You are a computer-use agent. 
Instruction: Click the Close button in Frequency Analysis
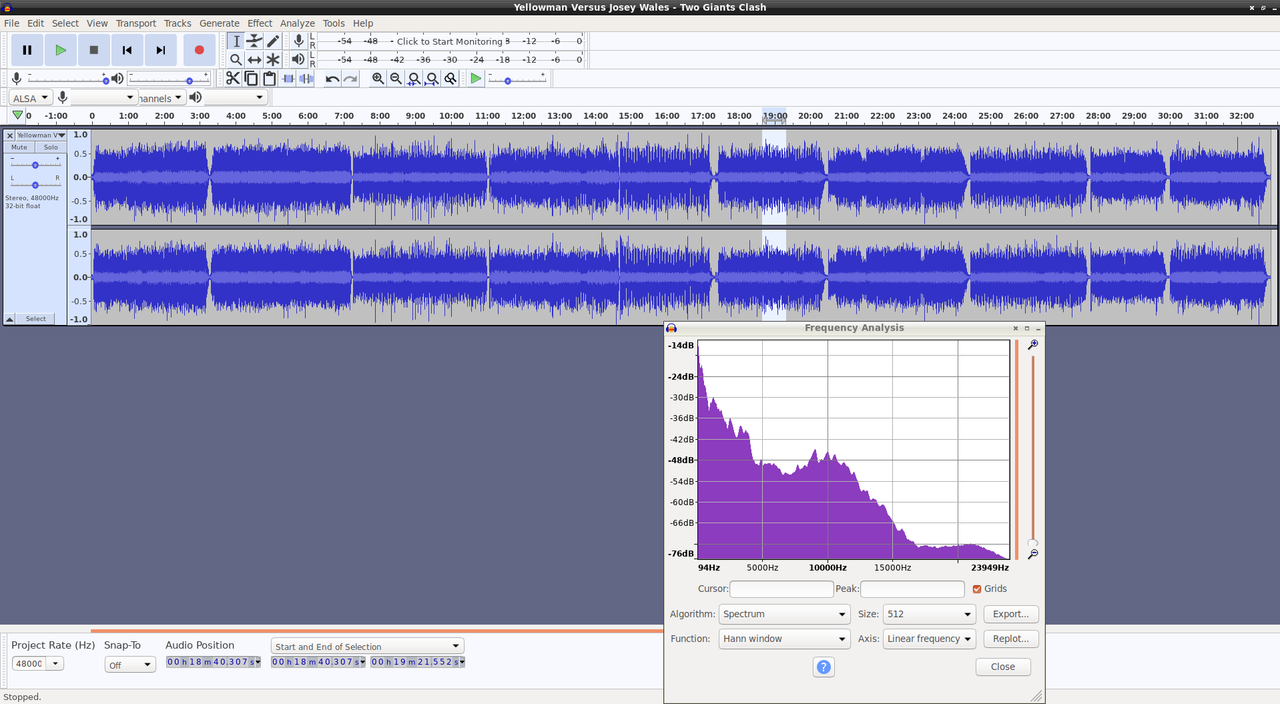[1003, 666]
